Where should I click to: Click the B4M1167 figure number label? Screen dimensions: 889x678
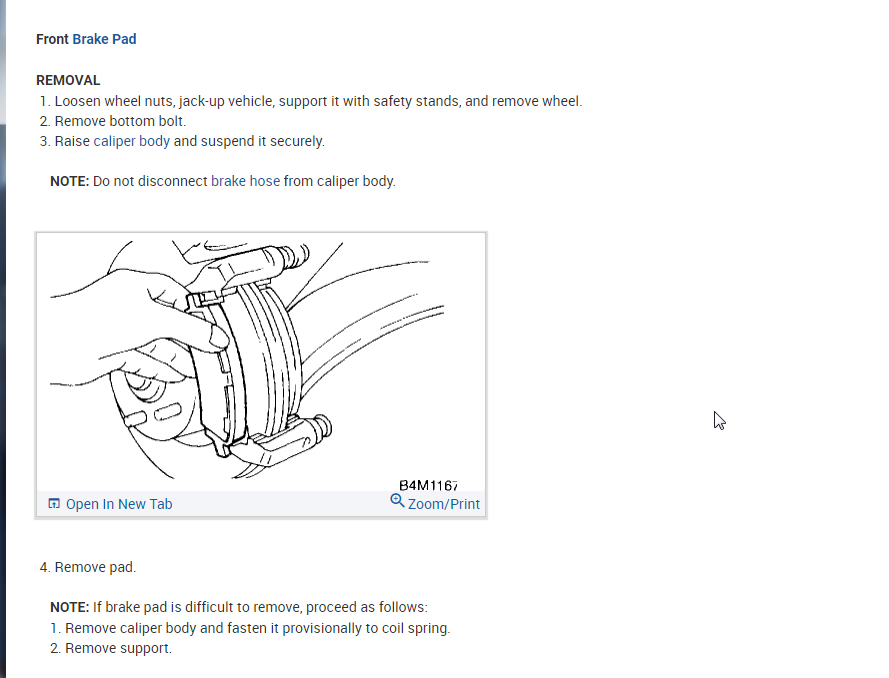(x=429, y=485)
